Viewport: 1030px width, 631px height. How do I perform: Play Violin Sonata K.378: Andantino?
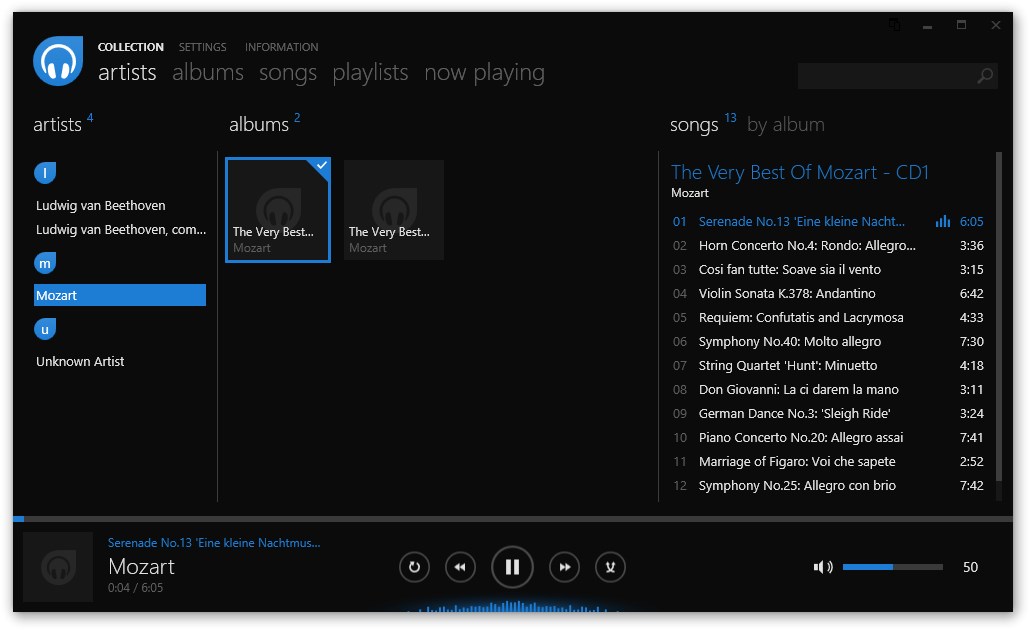pos(827,294)
